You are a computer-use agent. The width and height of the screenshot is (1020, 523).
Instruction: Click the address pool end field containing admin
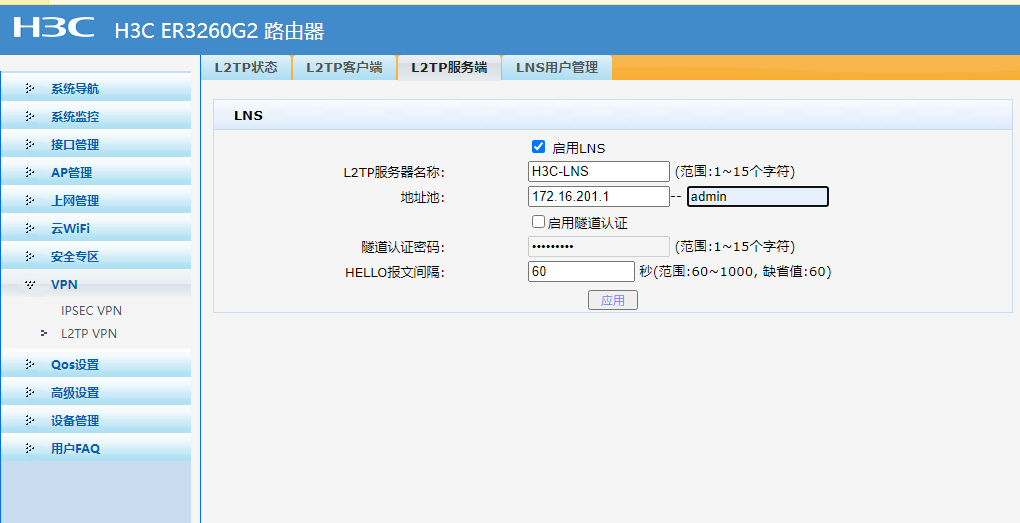pos(758,196)
